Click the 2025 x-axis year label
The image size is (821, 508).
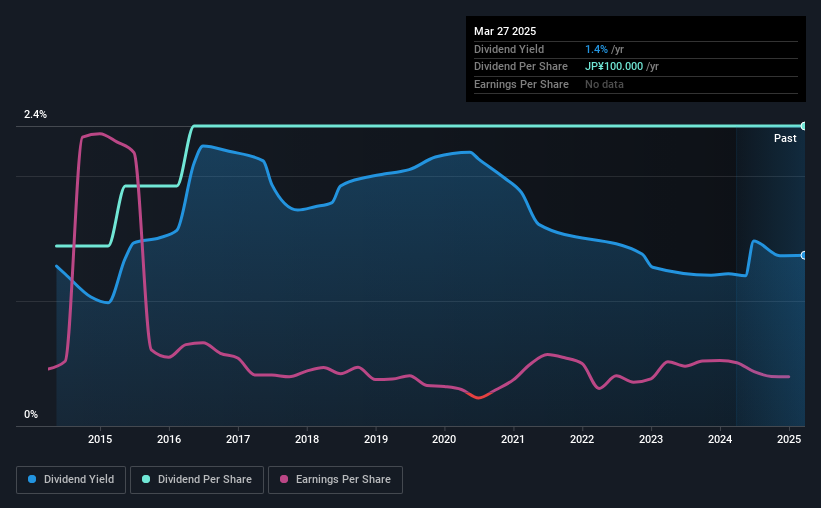click(789, 439)
